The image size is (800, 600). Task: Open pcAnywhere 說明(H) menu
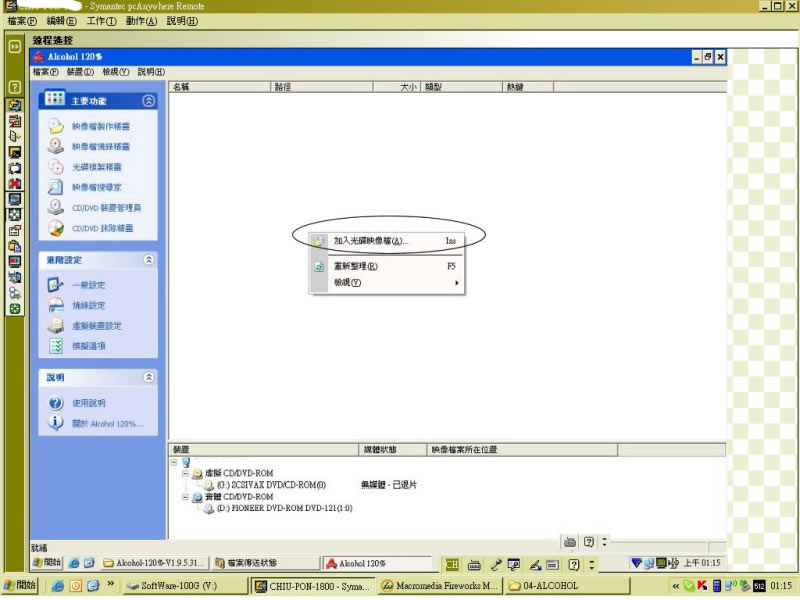182,21
